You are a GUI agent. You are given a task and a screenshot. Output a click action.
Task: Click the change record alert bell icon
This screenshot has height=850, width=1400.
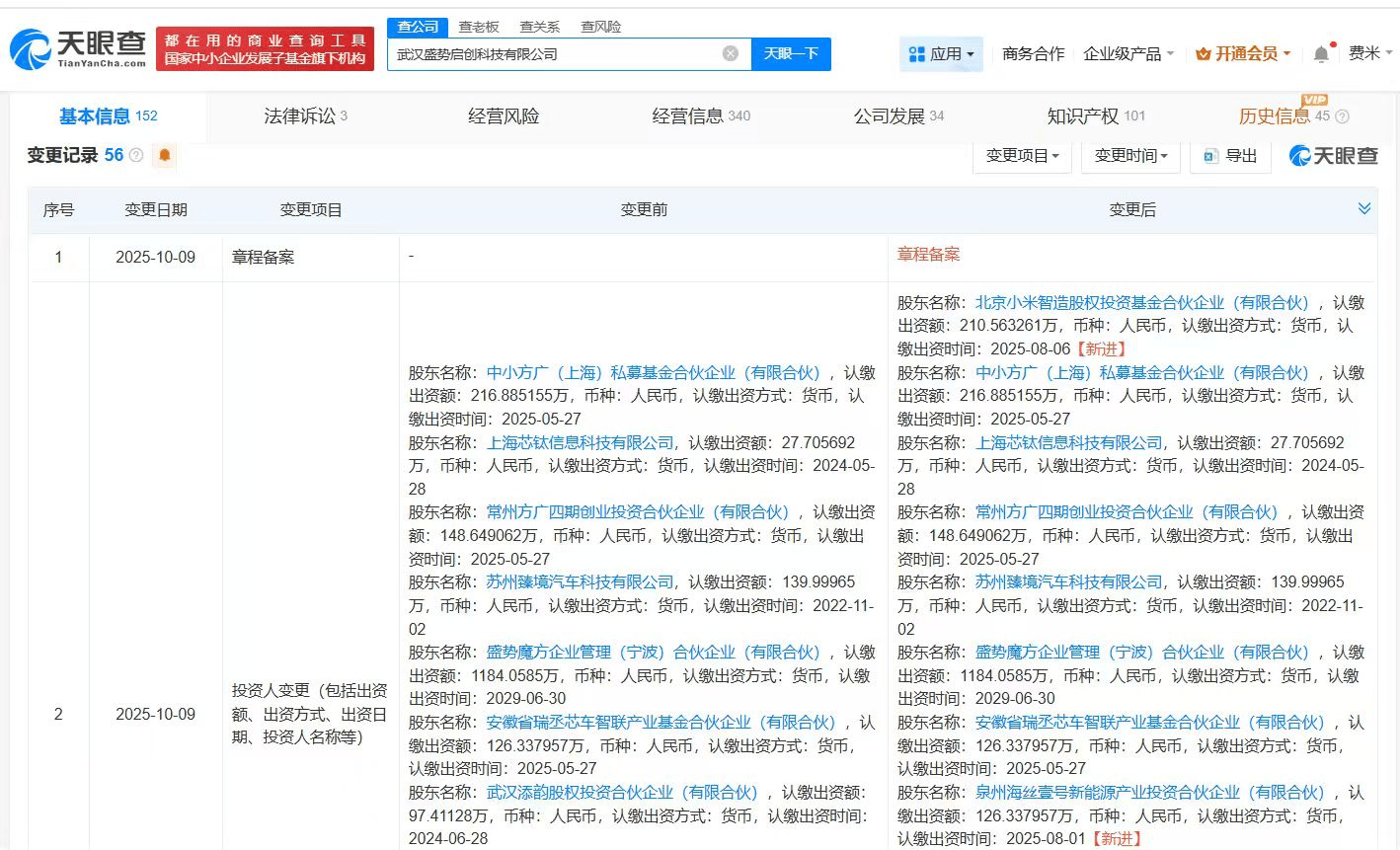pos(164,155)
